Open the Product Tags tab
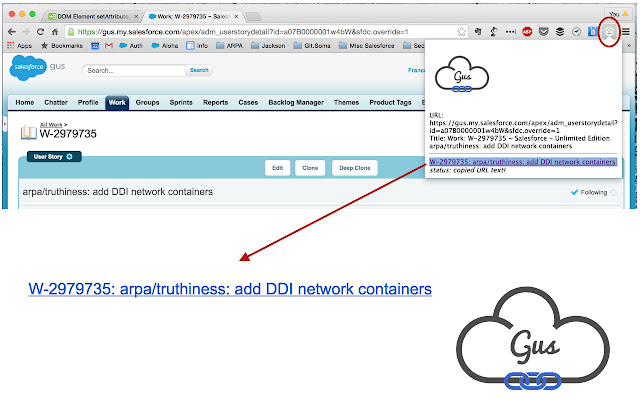The width and height of the screenshot is (640, 400). [x=390, y=102]
